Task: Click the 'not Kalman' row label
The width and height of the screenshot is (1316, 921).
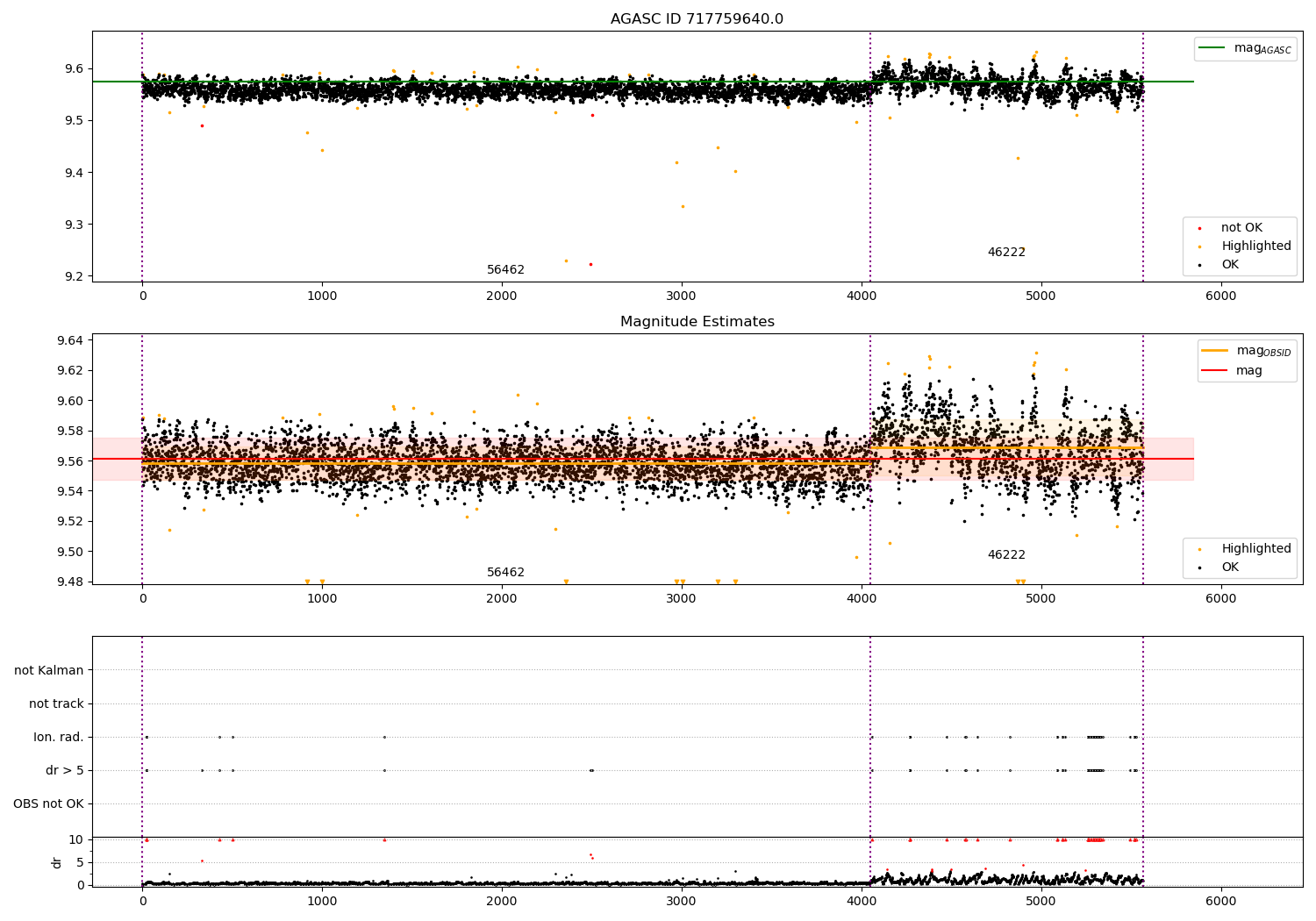Action: pyautogui.click(x=49, y=670)
